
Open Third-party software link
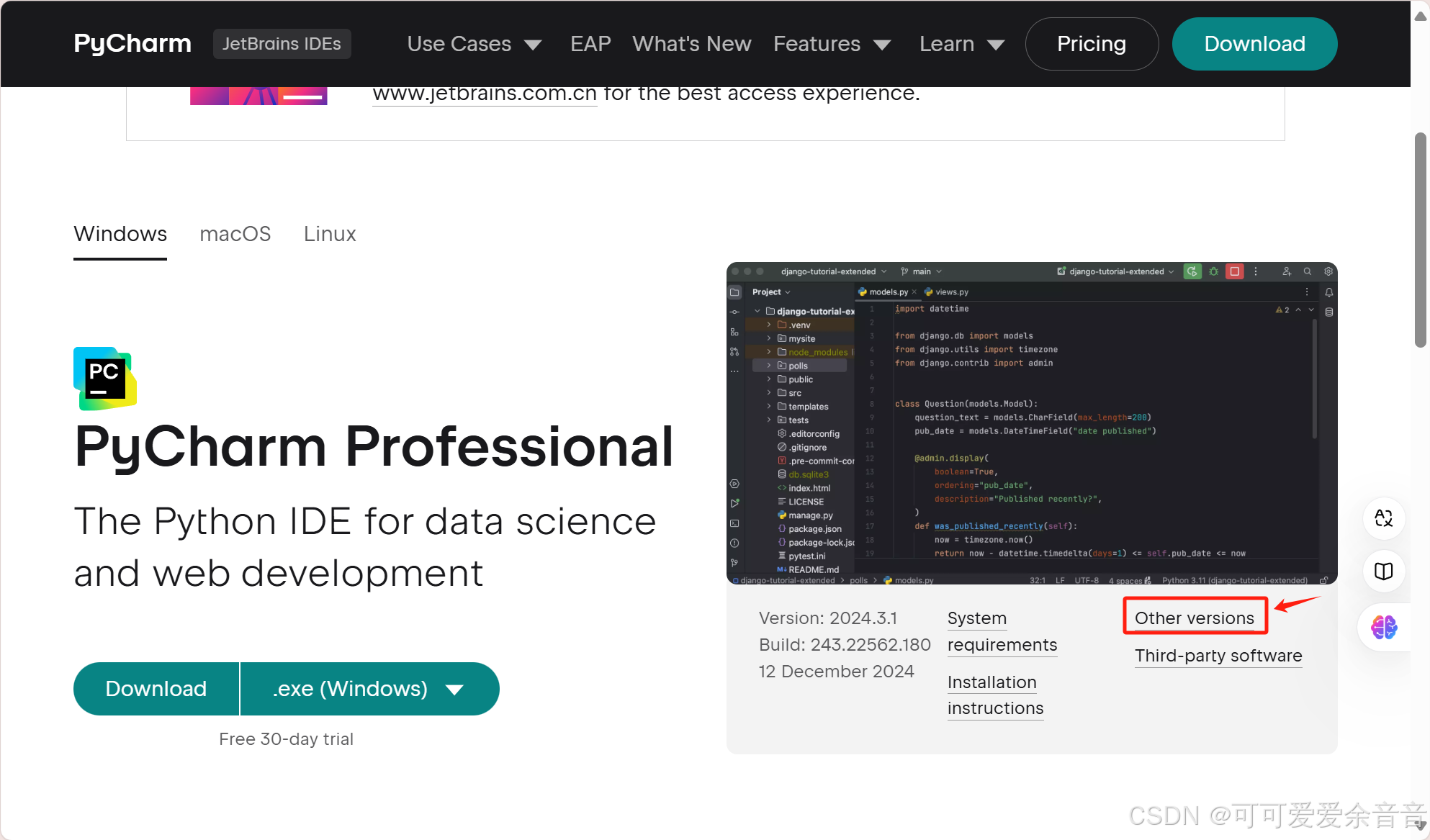(x=1218, y=656)
